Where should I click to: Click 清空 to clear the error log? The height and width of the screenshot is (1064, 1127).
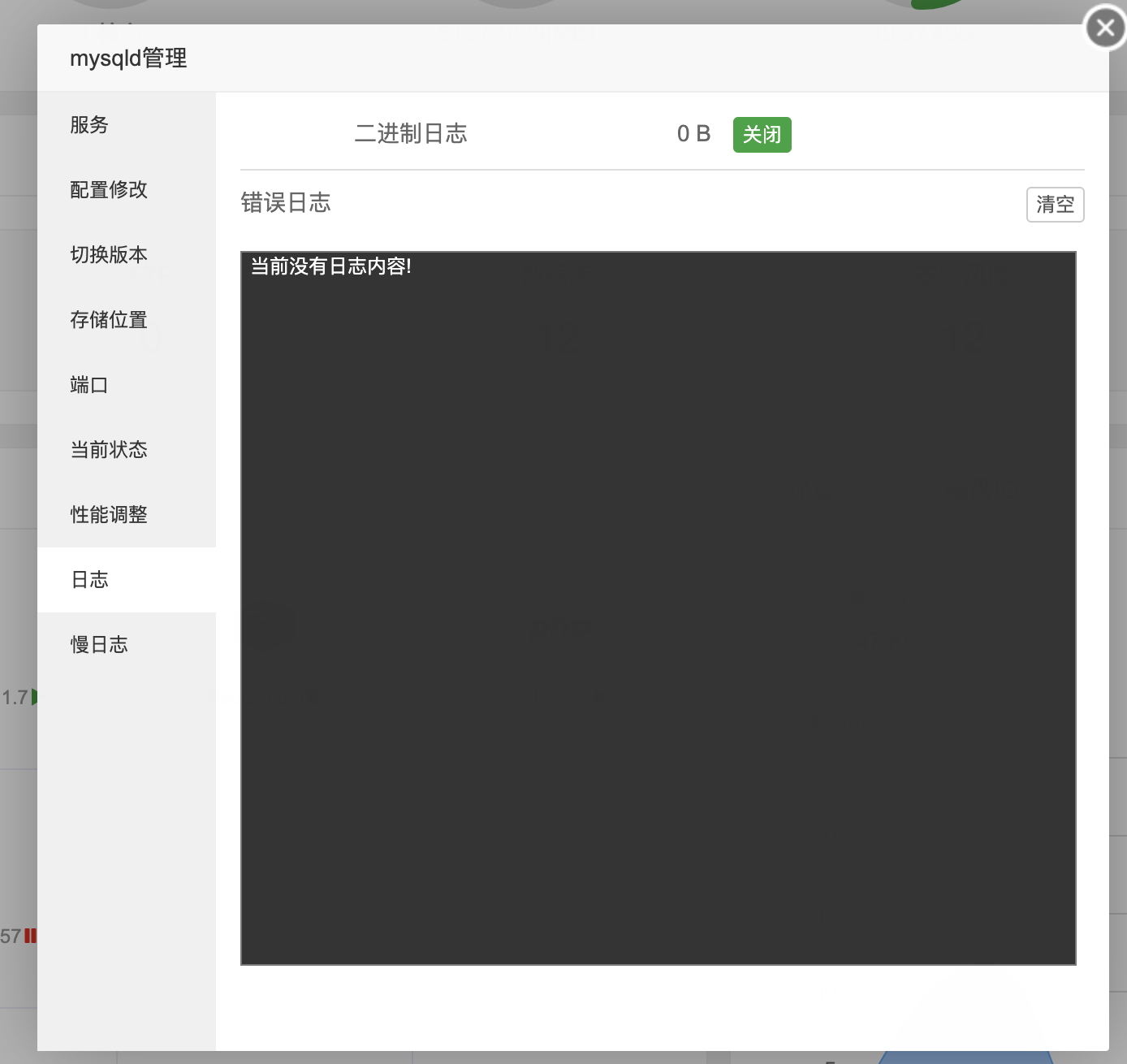pyautogui.click(x=1055, y=205)
